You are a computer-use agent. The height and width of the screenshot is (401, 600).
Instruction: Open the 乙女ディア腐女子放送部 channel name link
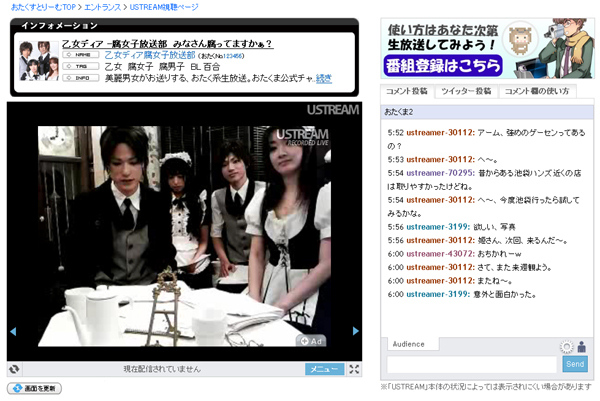tap(152, 55)
